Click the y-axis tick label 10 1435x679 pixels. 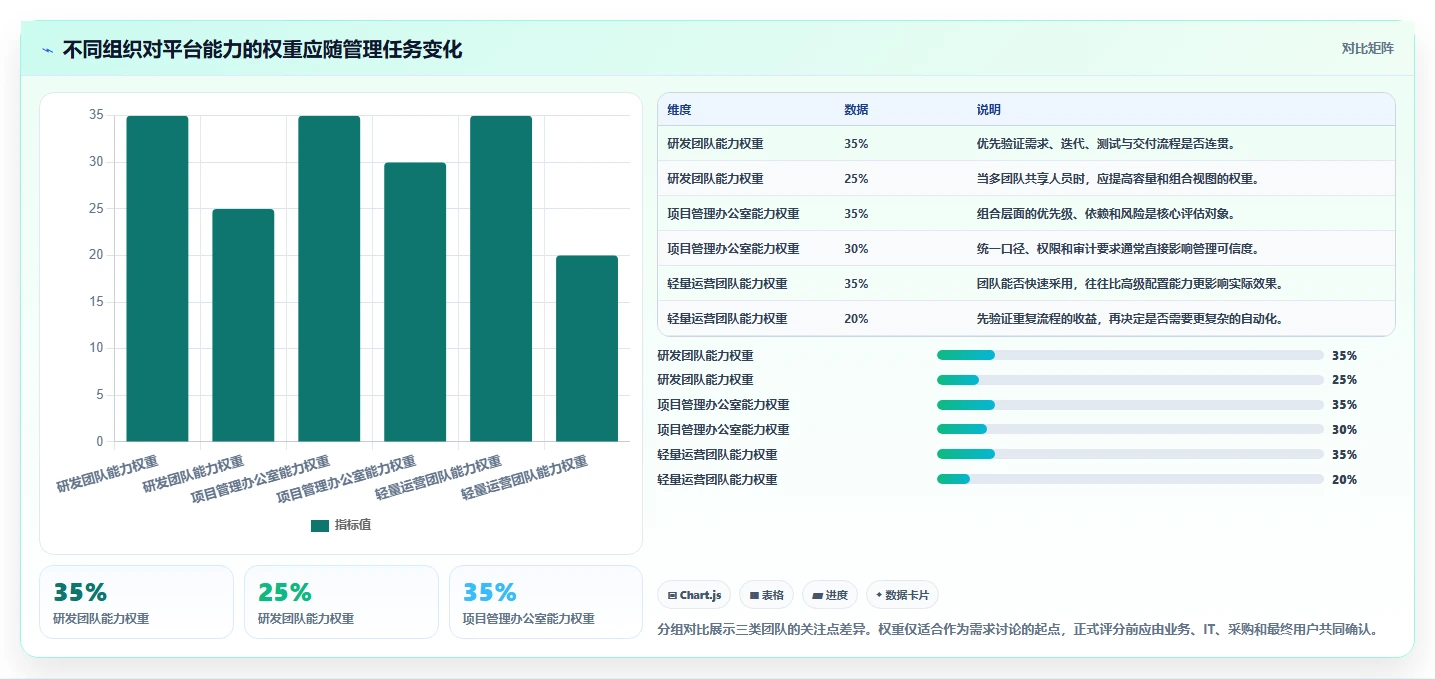pyautogui.click(x=96, y=348)
